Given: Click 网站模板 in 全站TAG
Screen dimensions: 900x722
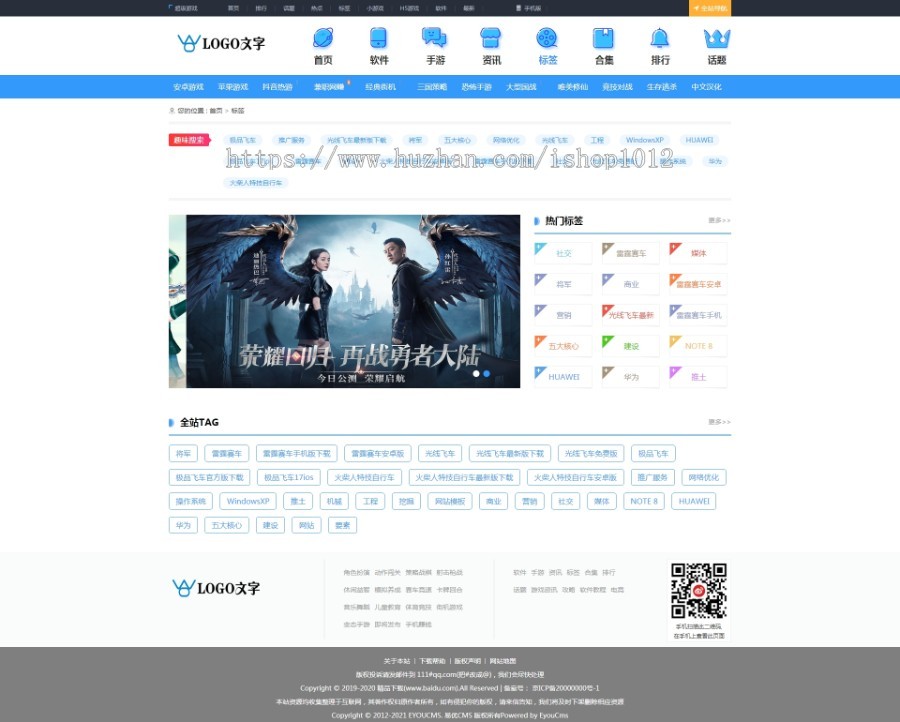Looking at the screenshot, I should coord(449,501).
